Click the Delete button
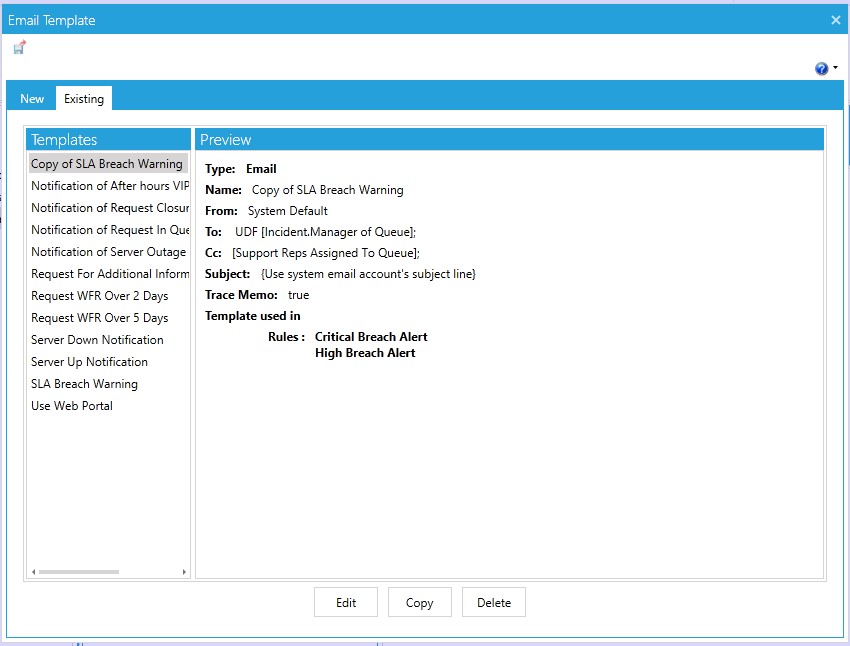This screenshot has width=850, height=646. point(494,602)
